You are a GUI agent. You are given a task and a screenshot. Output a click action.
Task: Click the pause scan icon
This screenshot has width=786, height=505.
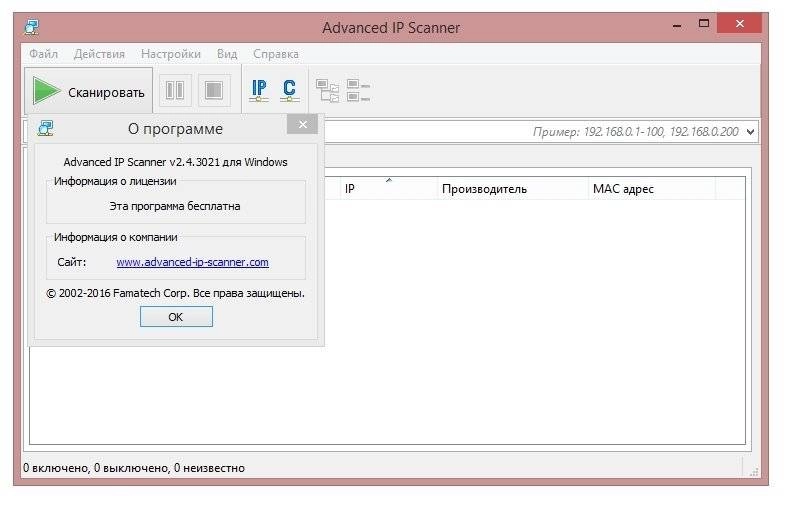coord(175,91)
